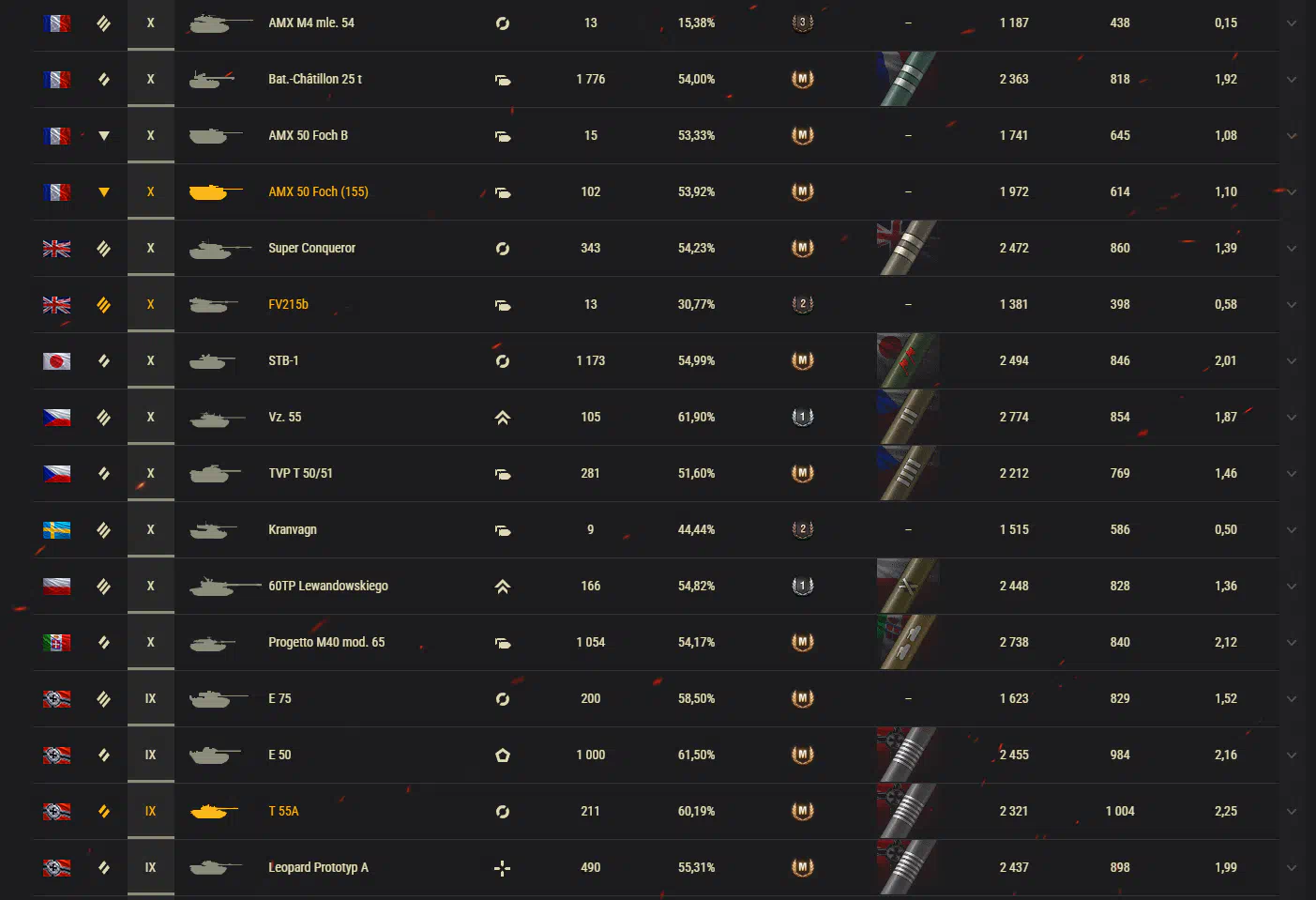Click the FV215b mastery badge
The width and height of the screenshot is (1316, 900).
point(802,304)
